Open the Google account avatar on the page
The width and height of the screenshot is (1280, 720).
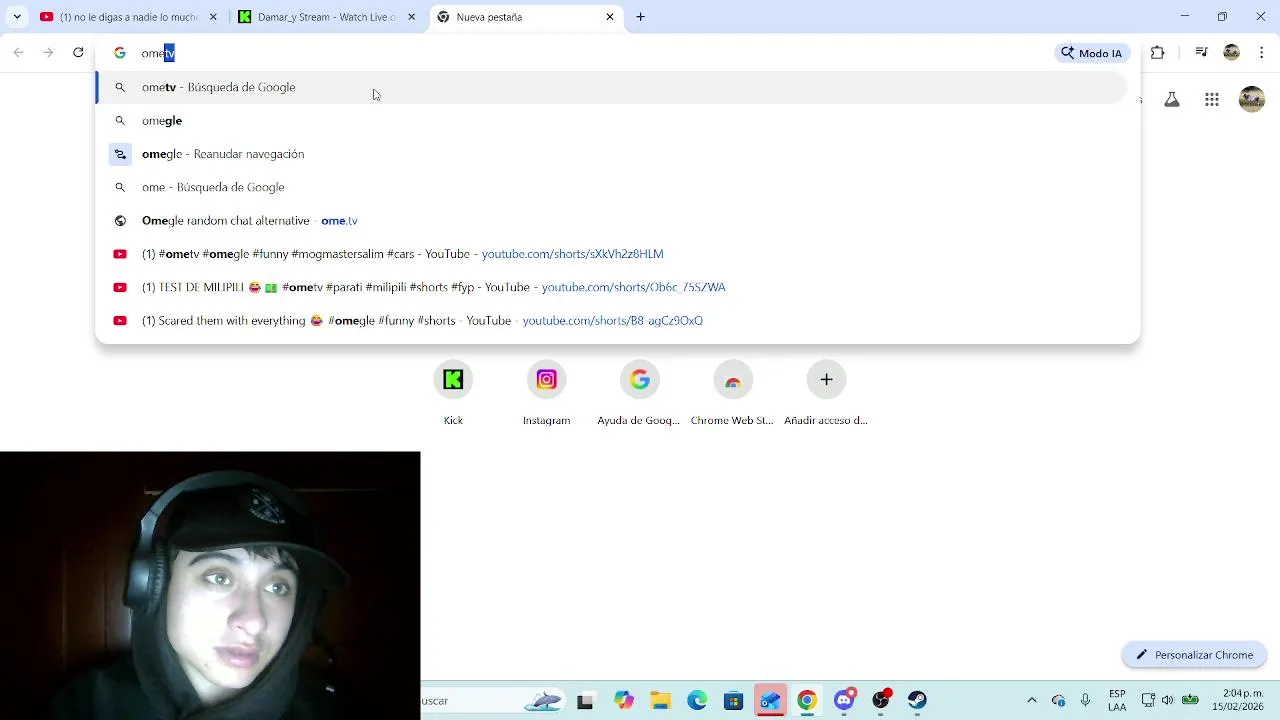pos(1252,99)
